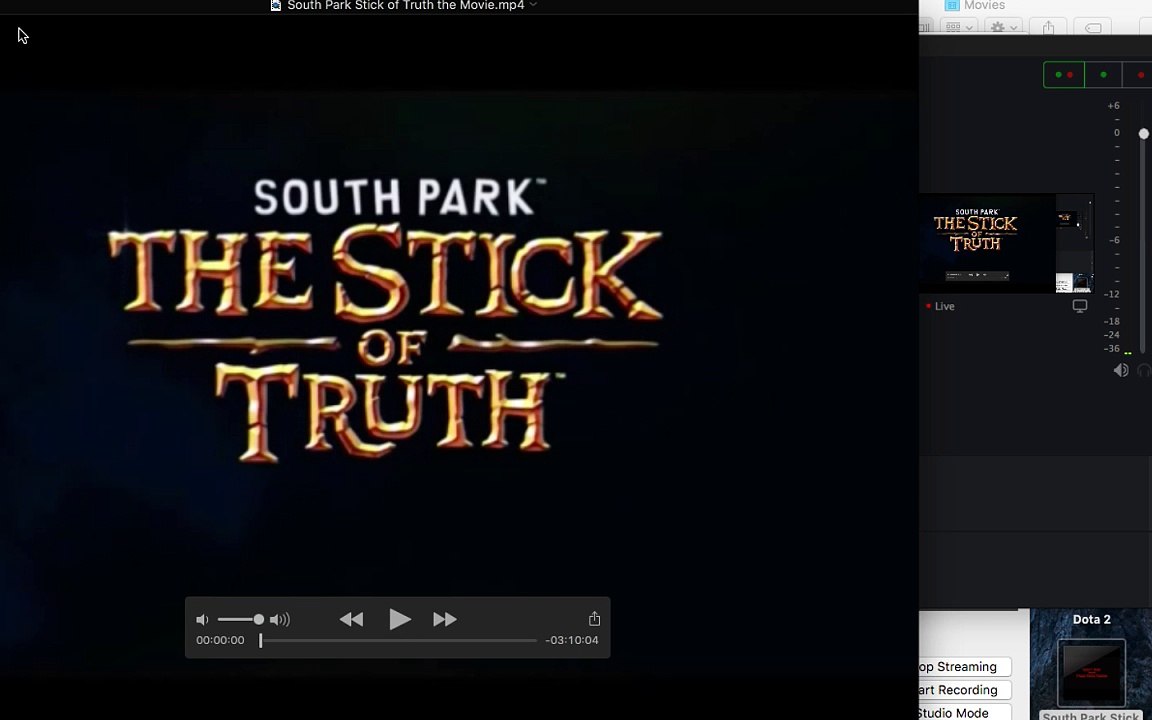The width and height of the screenshot is (1152, 720).
Task: Click the monitor output icon beside Live
Action: [1079, 306]
